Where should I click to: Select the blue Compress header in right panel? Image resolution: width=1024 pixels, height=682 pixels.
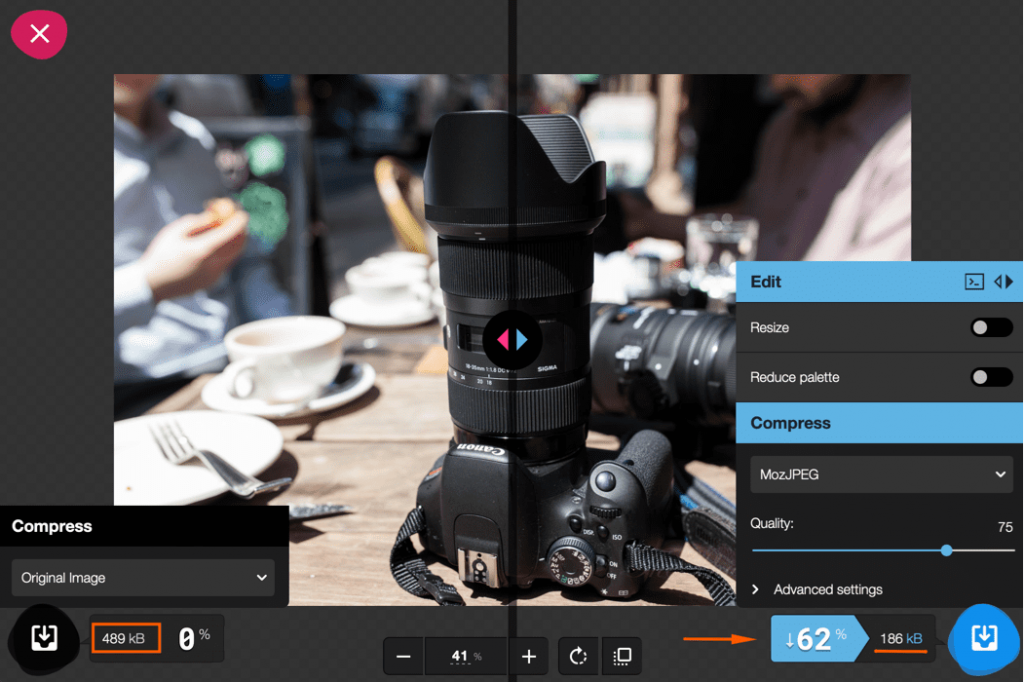tap(880, 423)
